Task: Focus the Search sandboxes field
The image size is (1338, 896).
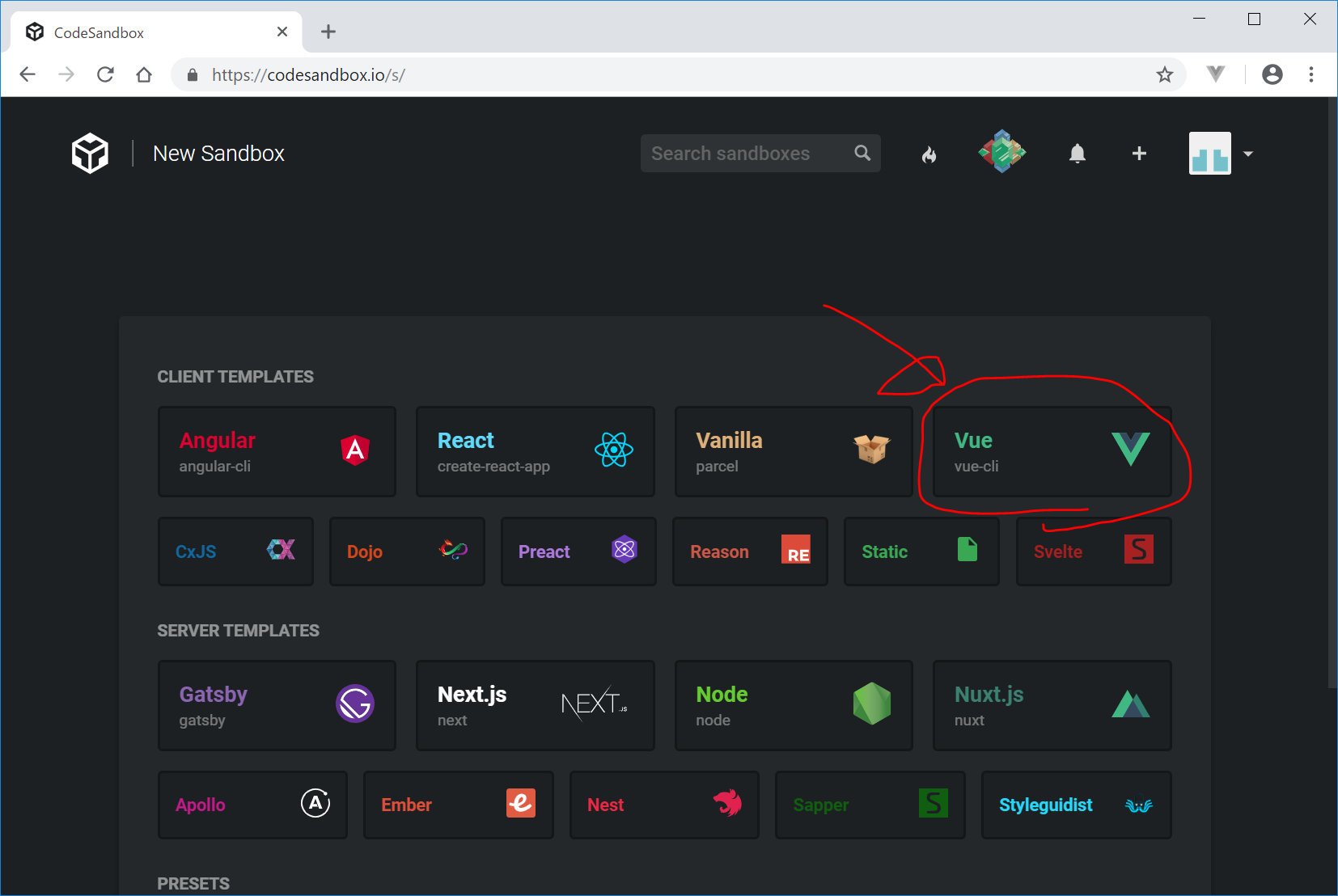Action: point(744,154)
